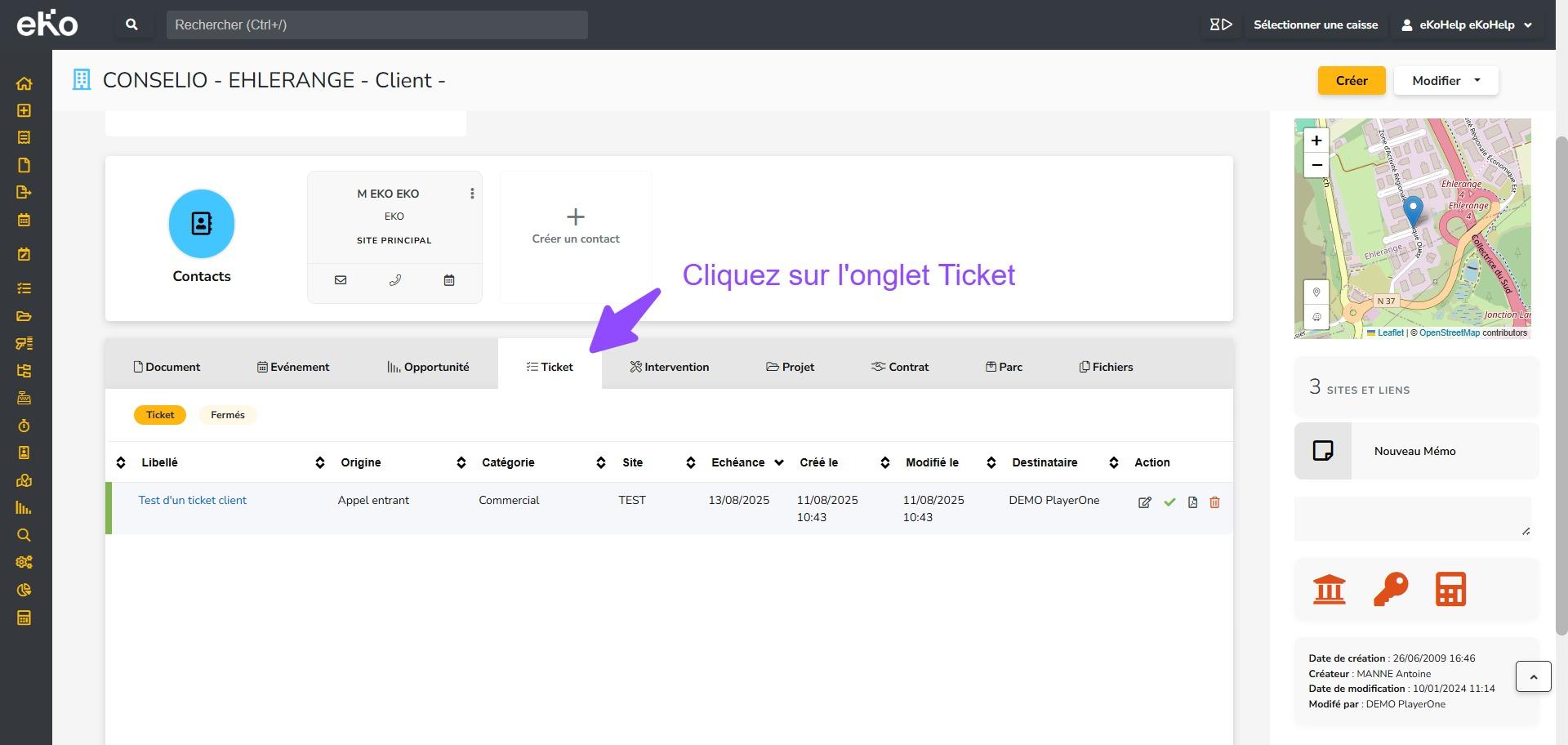The image size is (1568, 745).
Task: Click the orange bank building icon
Action: point(1329,589)
